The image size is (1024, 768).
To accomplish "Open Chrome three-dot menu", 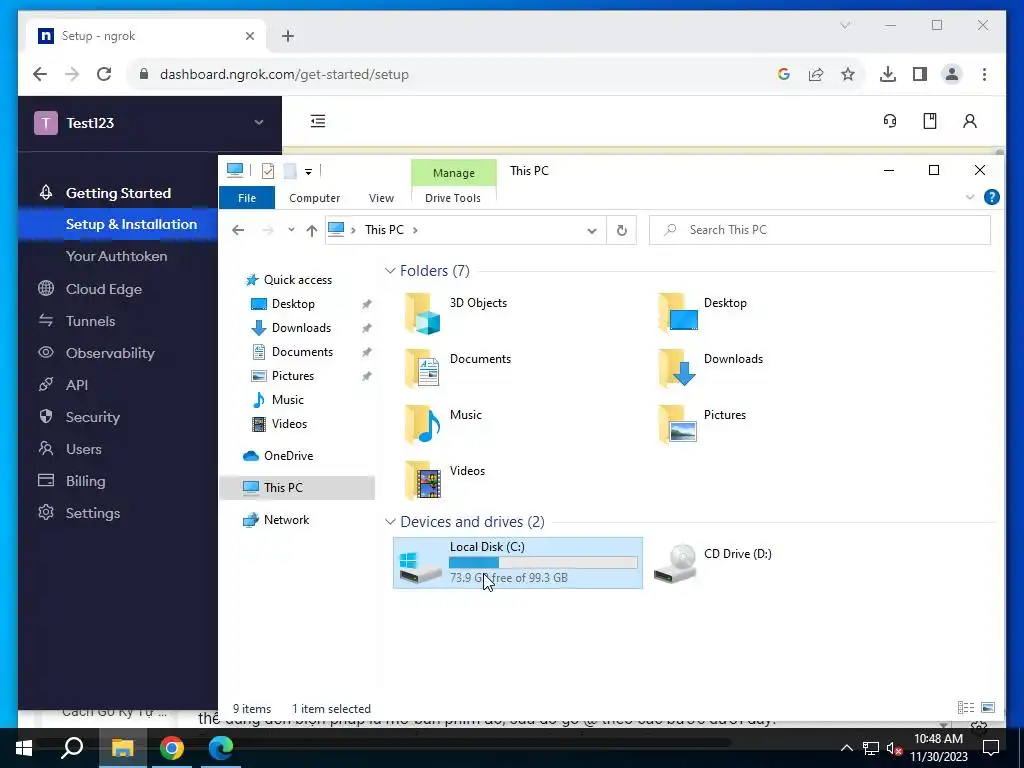I will pyautogui.click(x=984, y=74).
